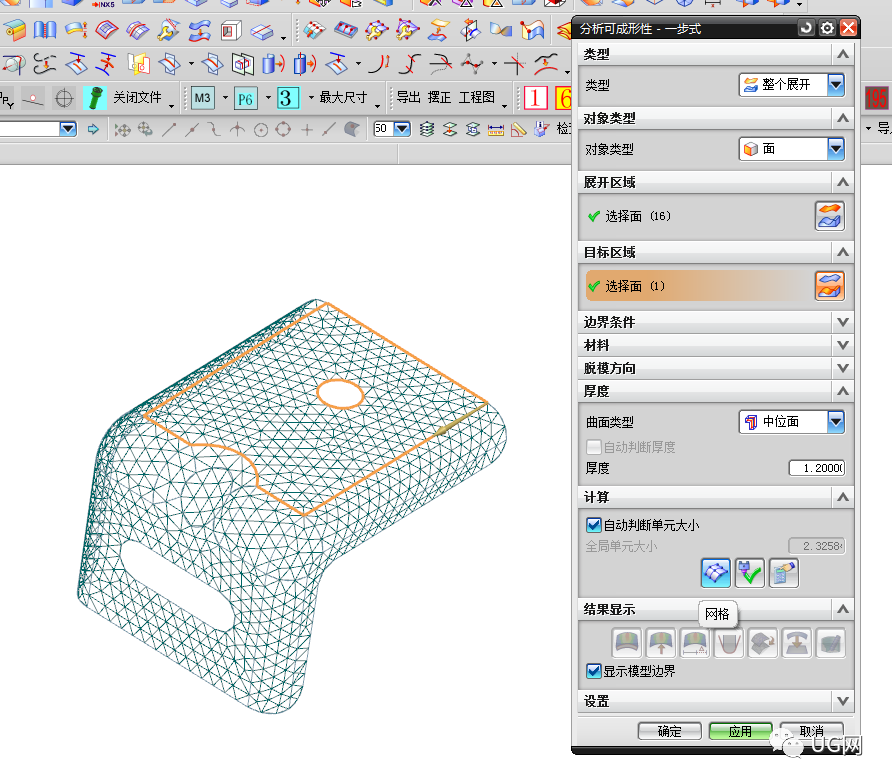Screen dimensions: 892x784
Task: Select target region face picker icon
Action: point(830,286)
